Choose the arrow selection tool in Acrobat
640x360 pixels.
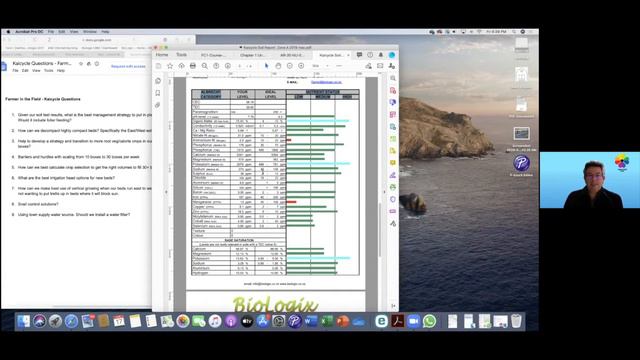pyautogui.click(x=267, y=66)
